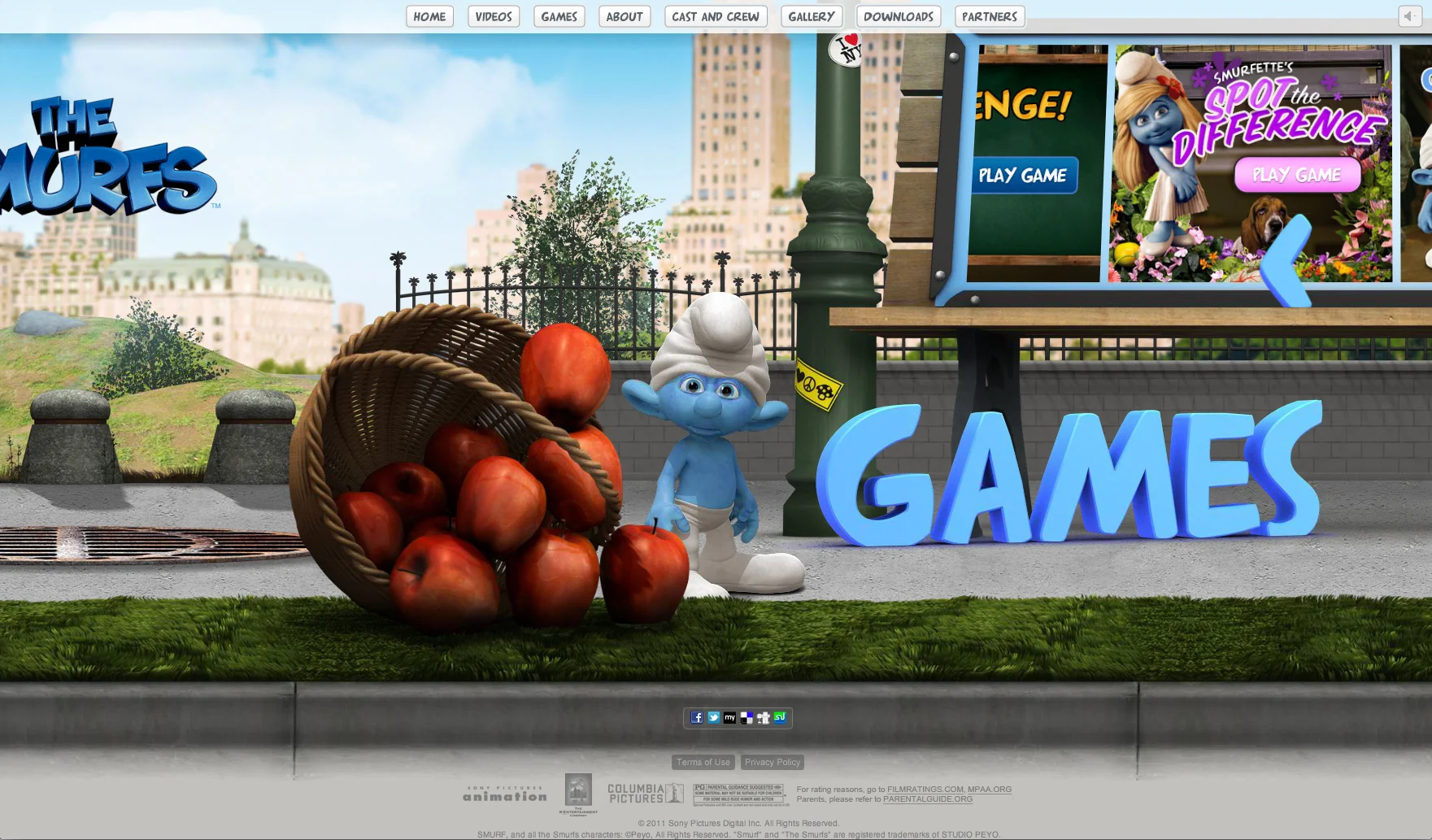Open Smurfette's Spot the Difference thumbnail

1252,163
